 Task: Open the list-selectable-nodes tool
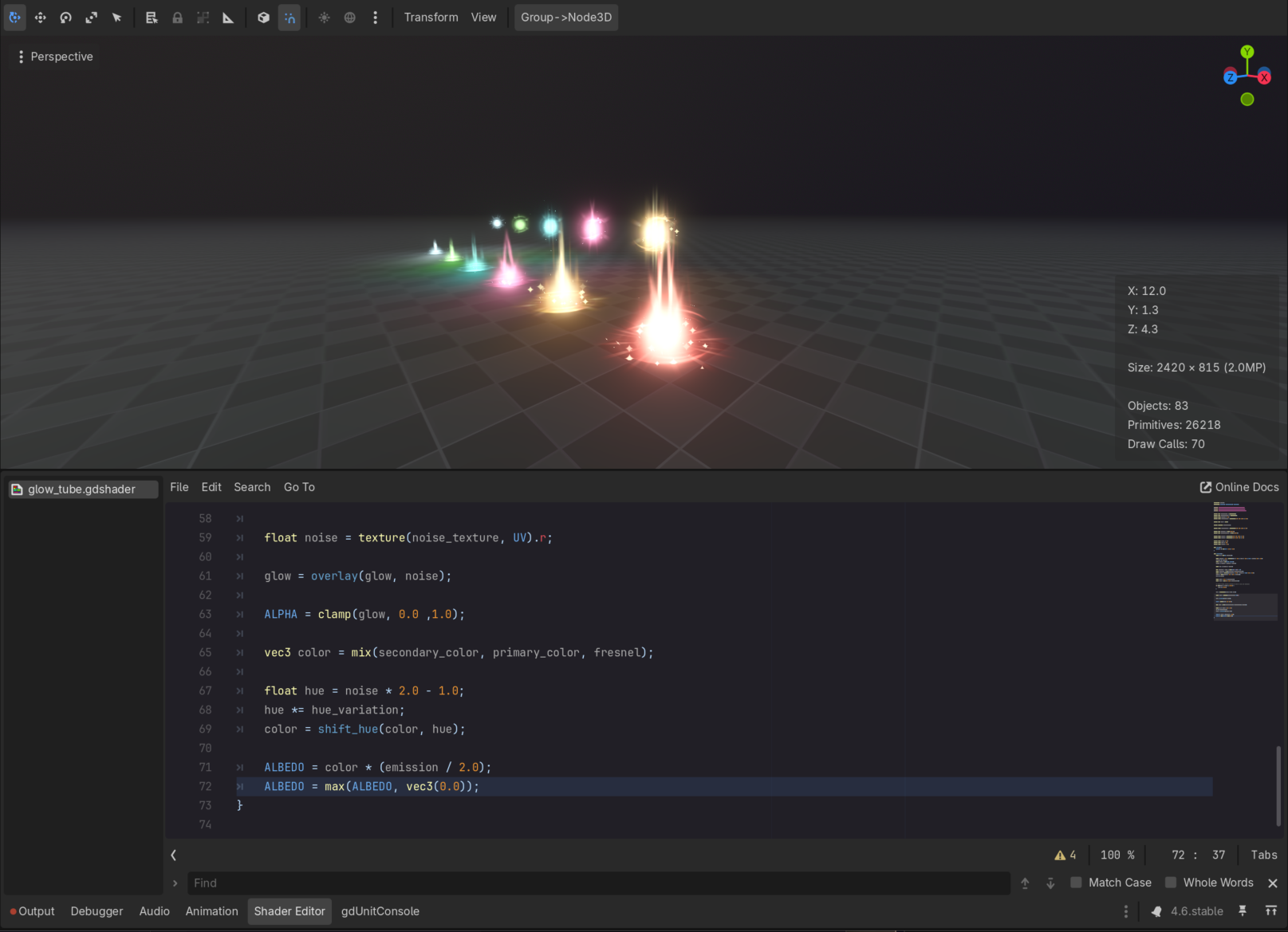point(152,18)
